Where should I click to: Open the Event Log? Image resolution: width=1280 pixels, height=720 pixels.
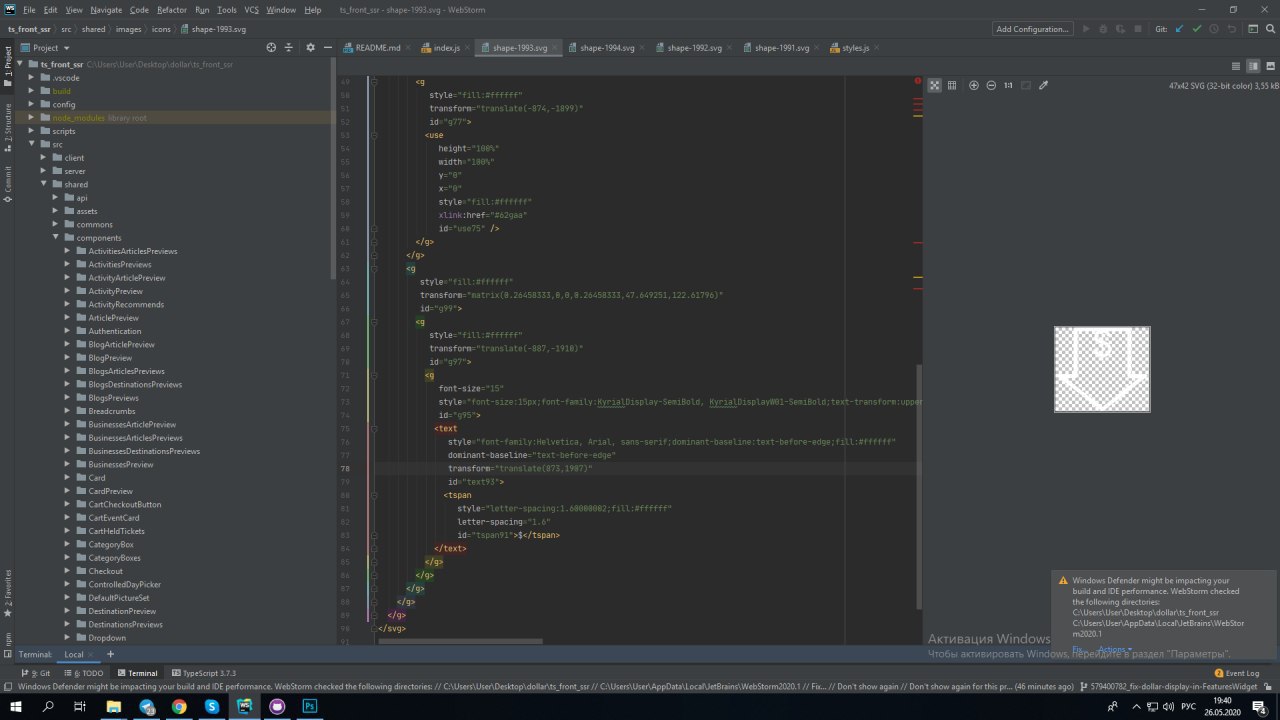1237,673
